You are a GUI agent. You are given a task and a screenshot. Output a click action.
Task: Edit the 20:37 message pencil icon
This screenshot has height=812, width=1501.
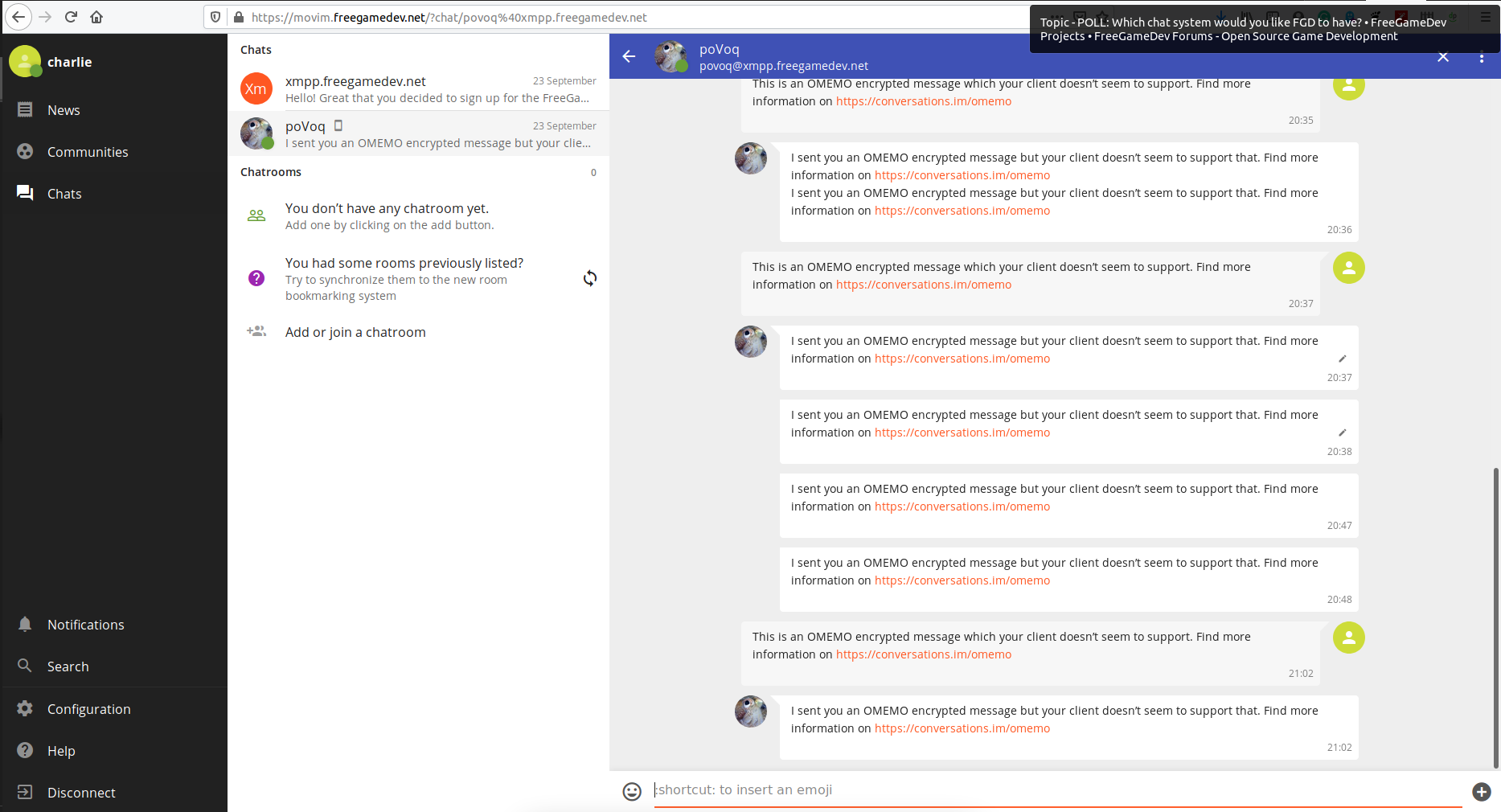1342,359
